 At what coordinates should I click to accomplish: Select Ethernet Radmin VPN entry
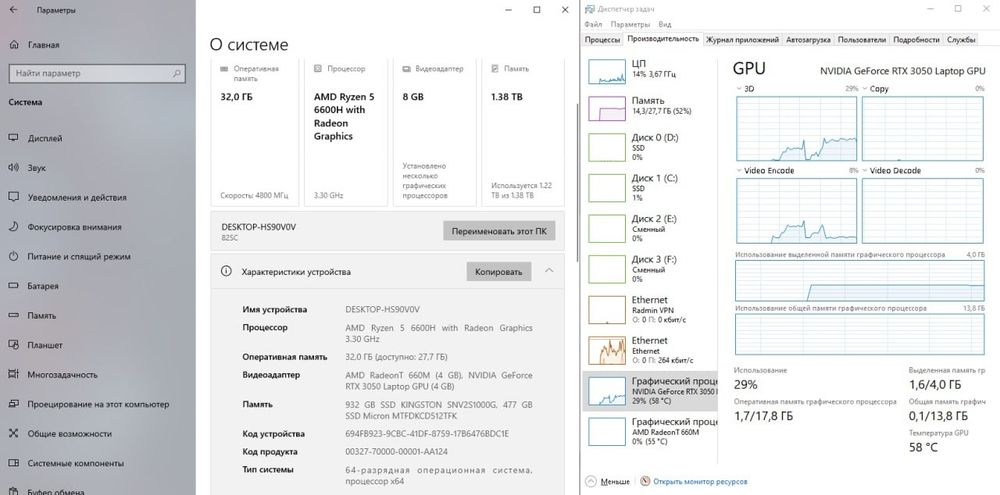point(649,309)
